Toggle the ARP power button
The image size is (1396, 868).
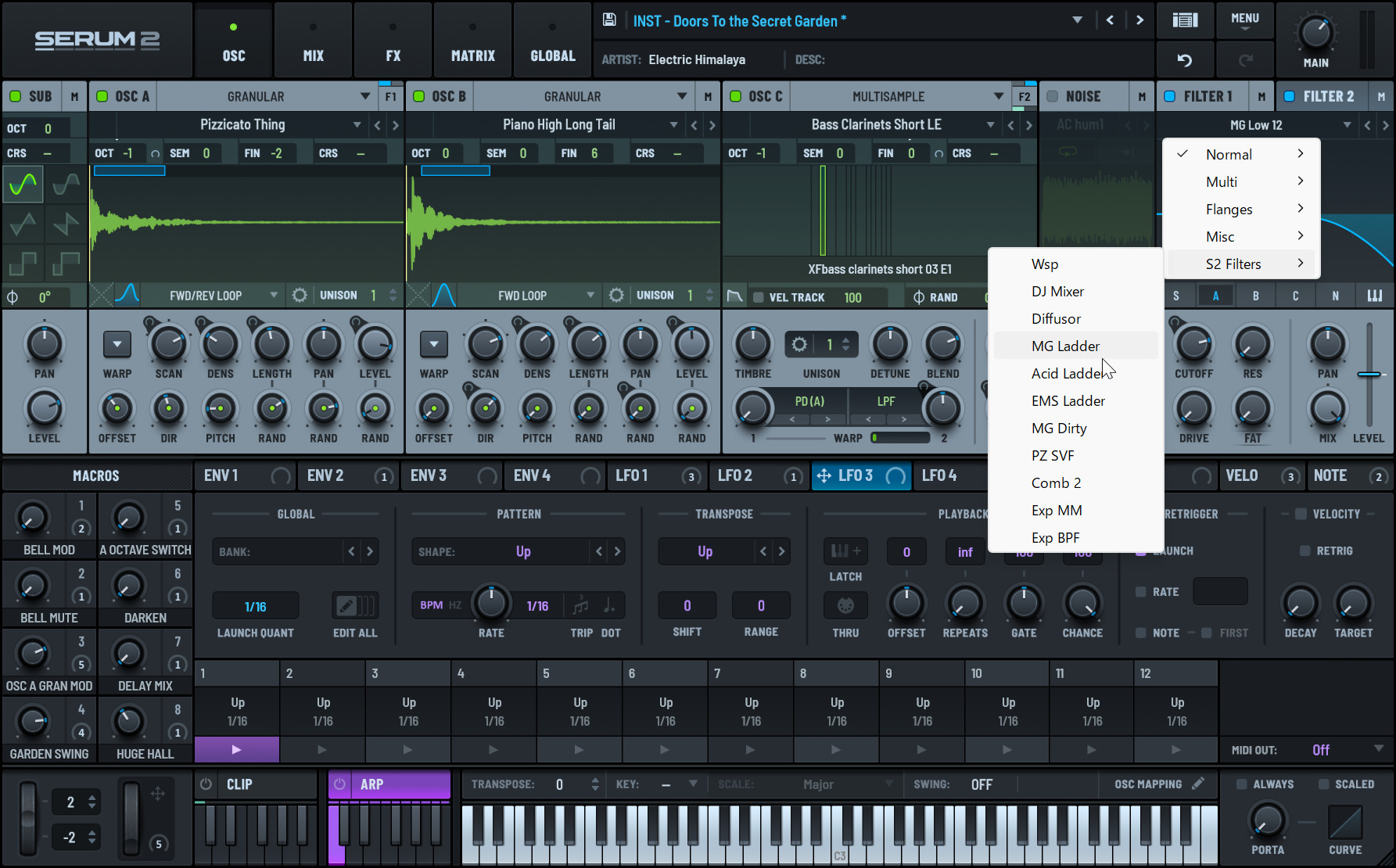point(340,784)
